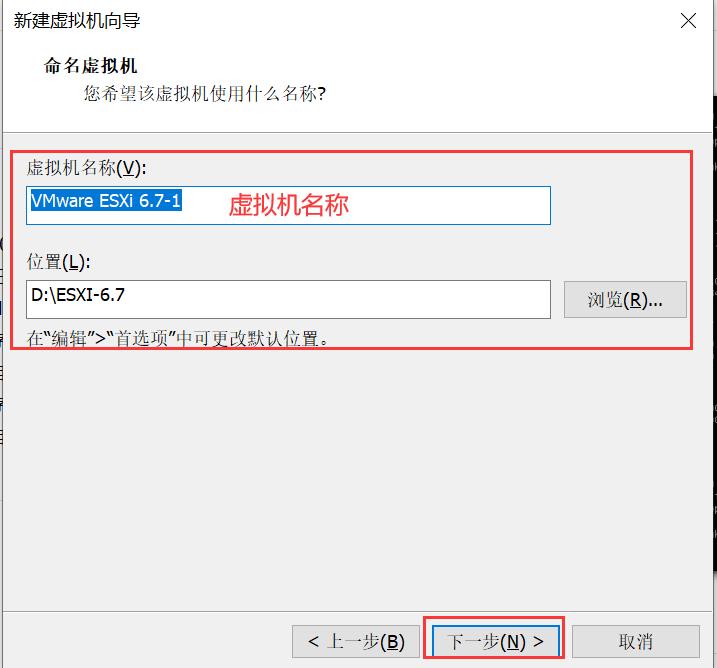Cancel the wizard with 取消
Screen dimensions: 717x668
pyautogui.click(x=636, y=641)
